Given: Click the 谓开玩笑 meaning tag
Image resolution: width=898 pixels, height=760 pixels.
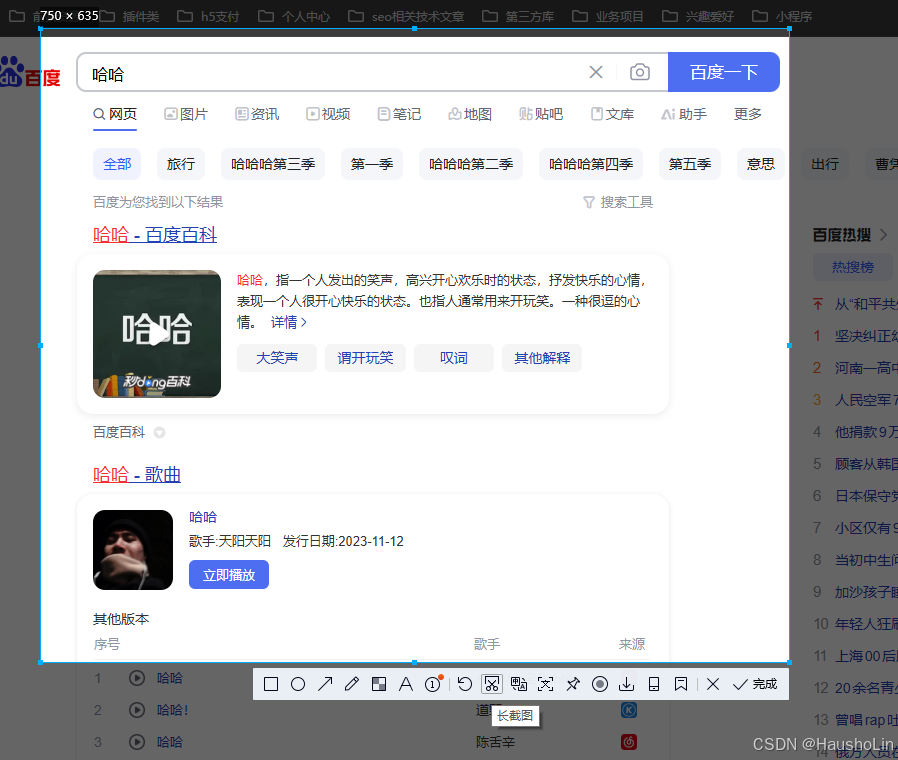Looking at the screenshot, I should coord(365,358).
